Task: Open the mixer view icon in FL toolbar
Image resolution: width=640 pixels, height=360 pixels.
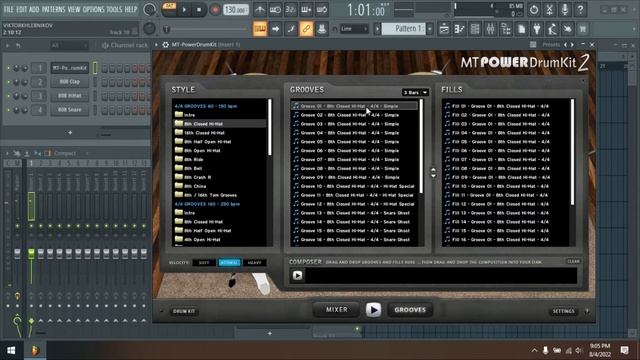Action: pyautogui.click(x=491, y=29)
